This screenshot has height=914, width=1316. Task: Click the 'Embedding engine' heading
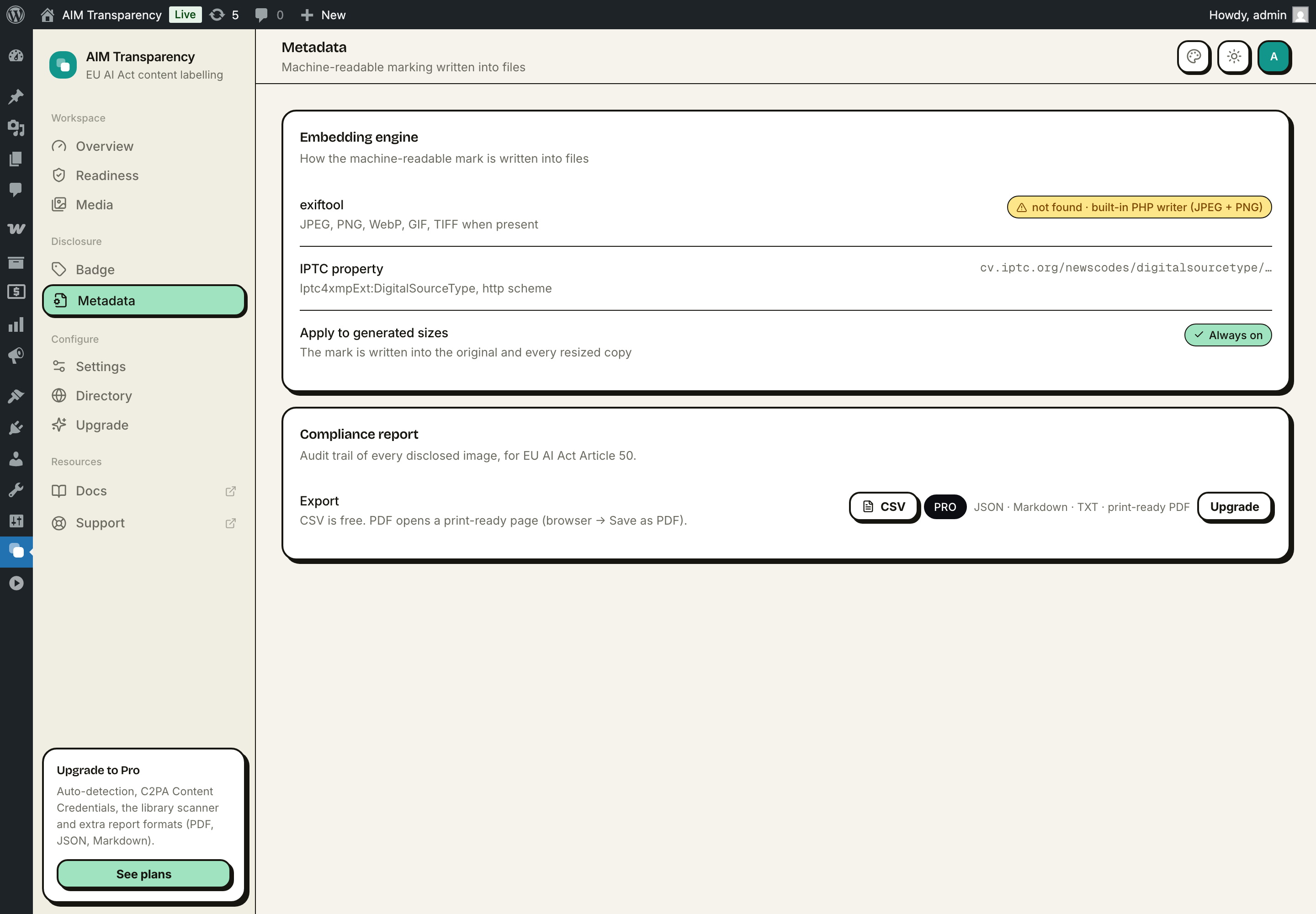point(359,137)
